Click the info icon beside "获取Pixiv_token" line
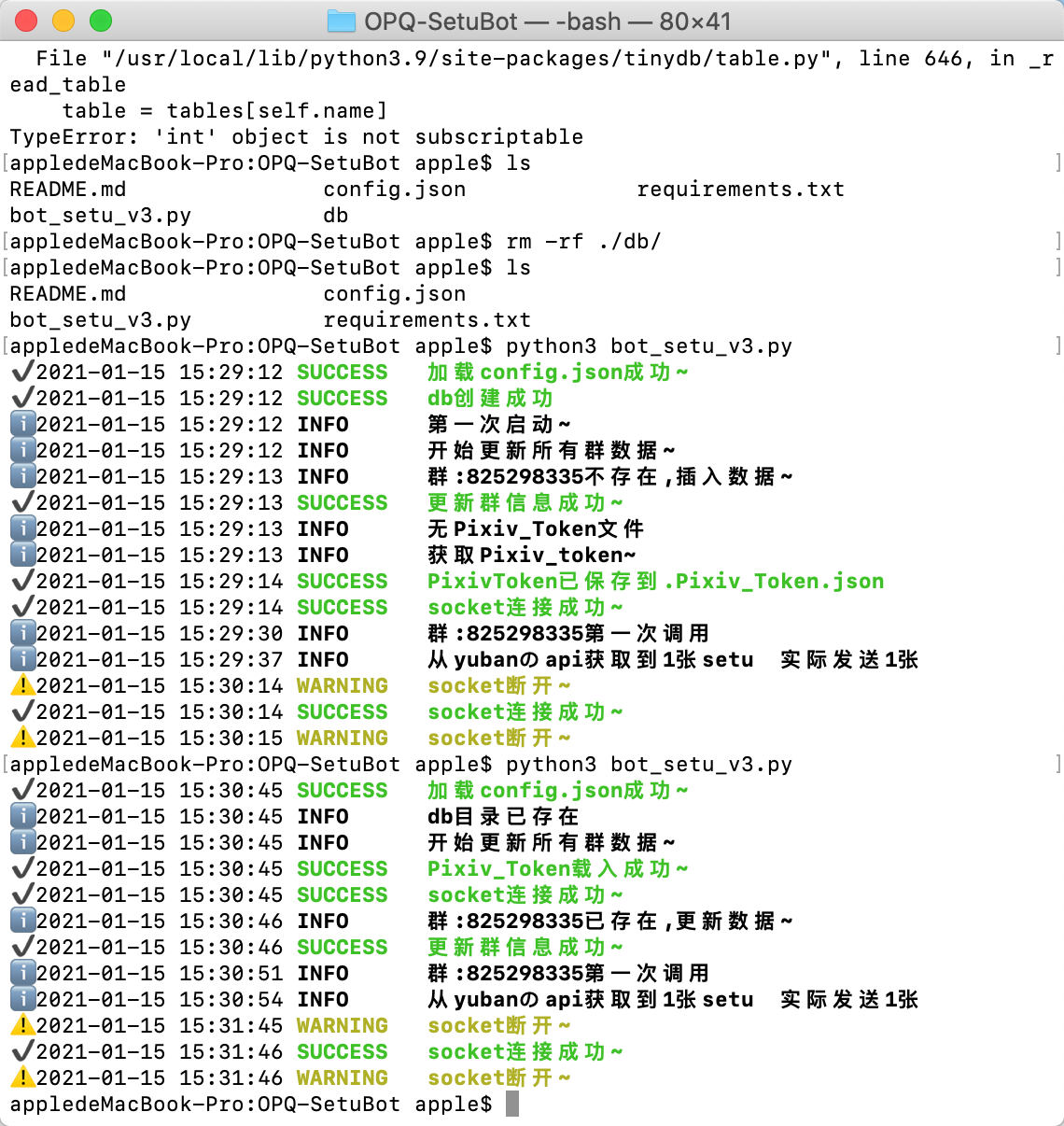This screenshot has width=1064, height=1126. (21, 555)
